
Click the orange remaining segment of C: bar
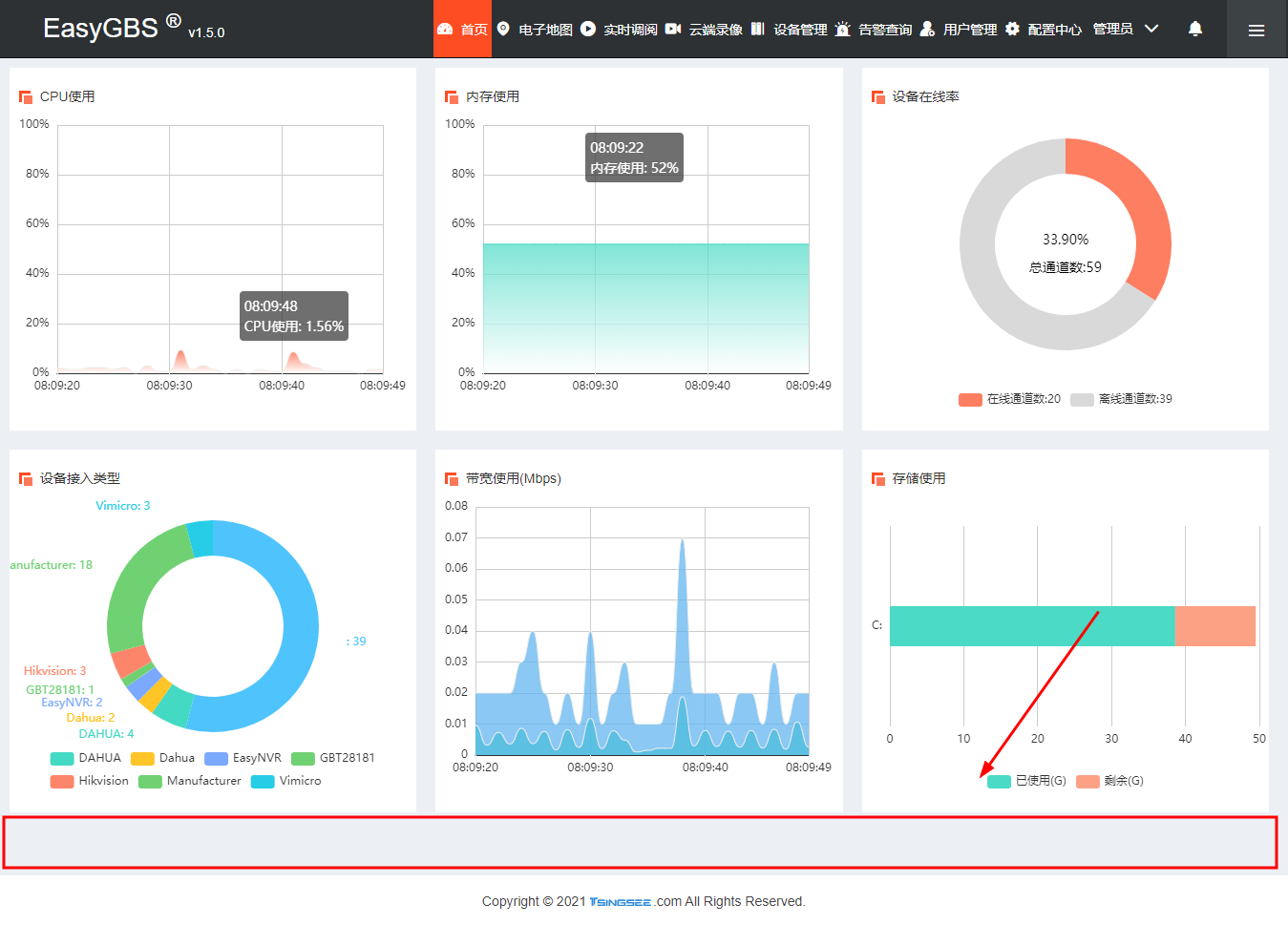click(x=1215, y=626)
